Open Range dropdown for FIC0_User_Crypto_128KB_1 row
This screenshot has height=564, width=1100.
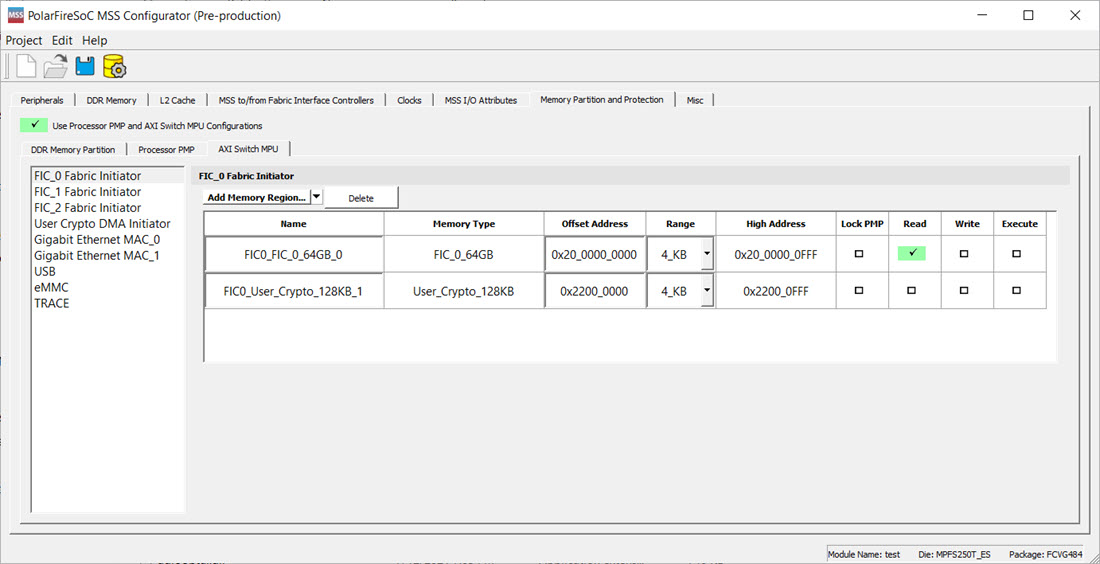point(707,290)
